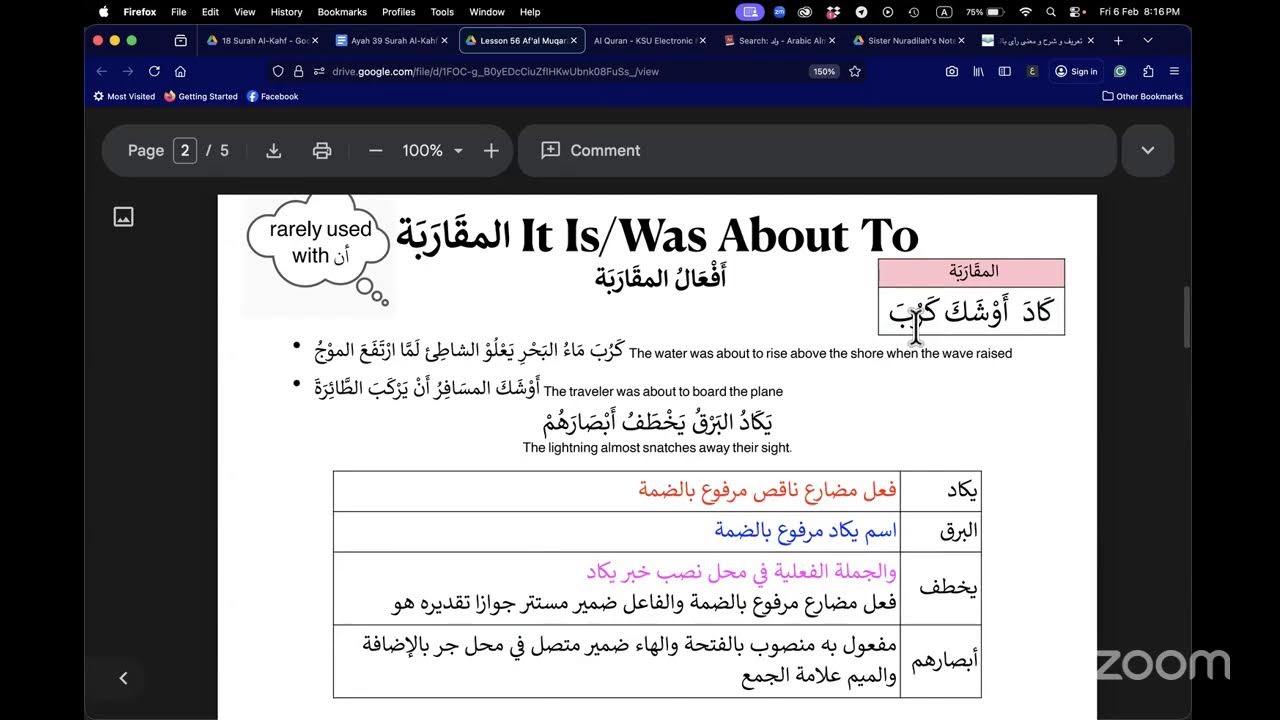Download the PDF file

pos(273,150)
